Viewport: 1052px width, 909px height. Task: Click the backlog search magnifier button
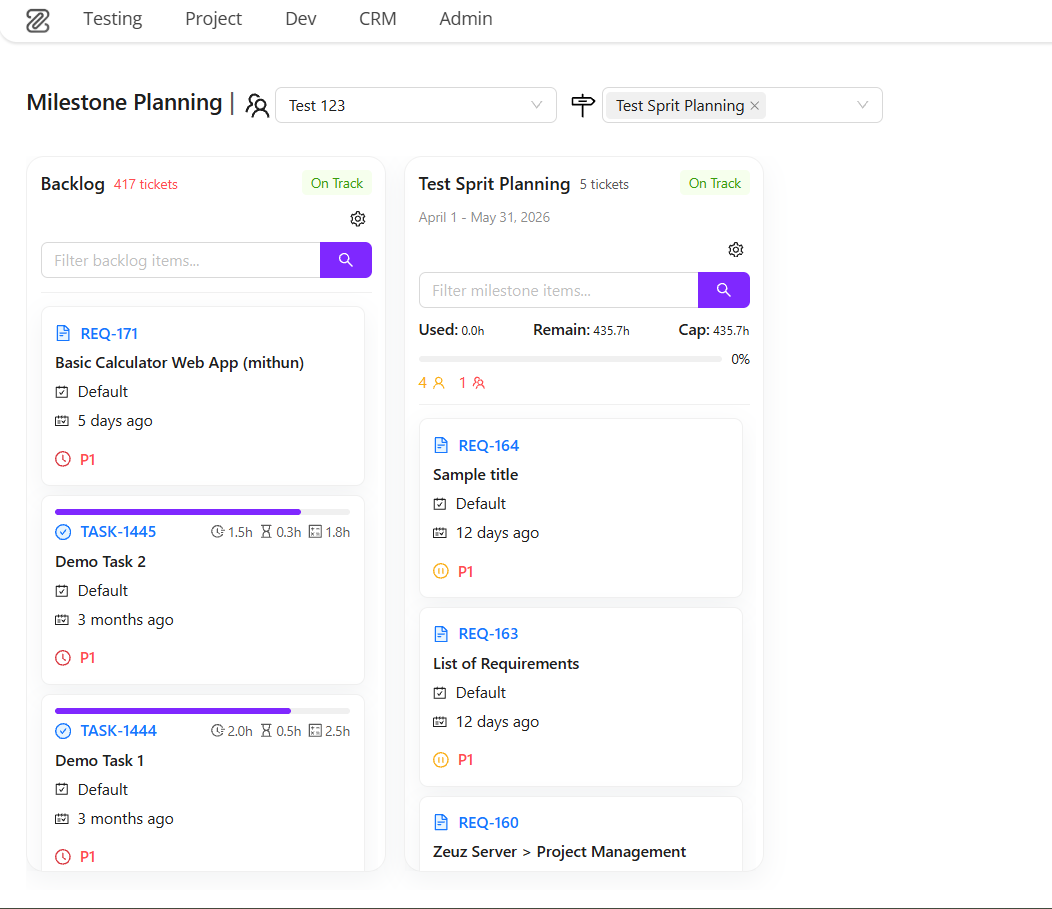click(x=346, y=260)
